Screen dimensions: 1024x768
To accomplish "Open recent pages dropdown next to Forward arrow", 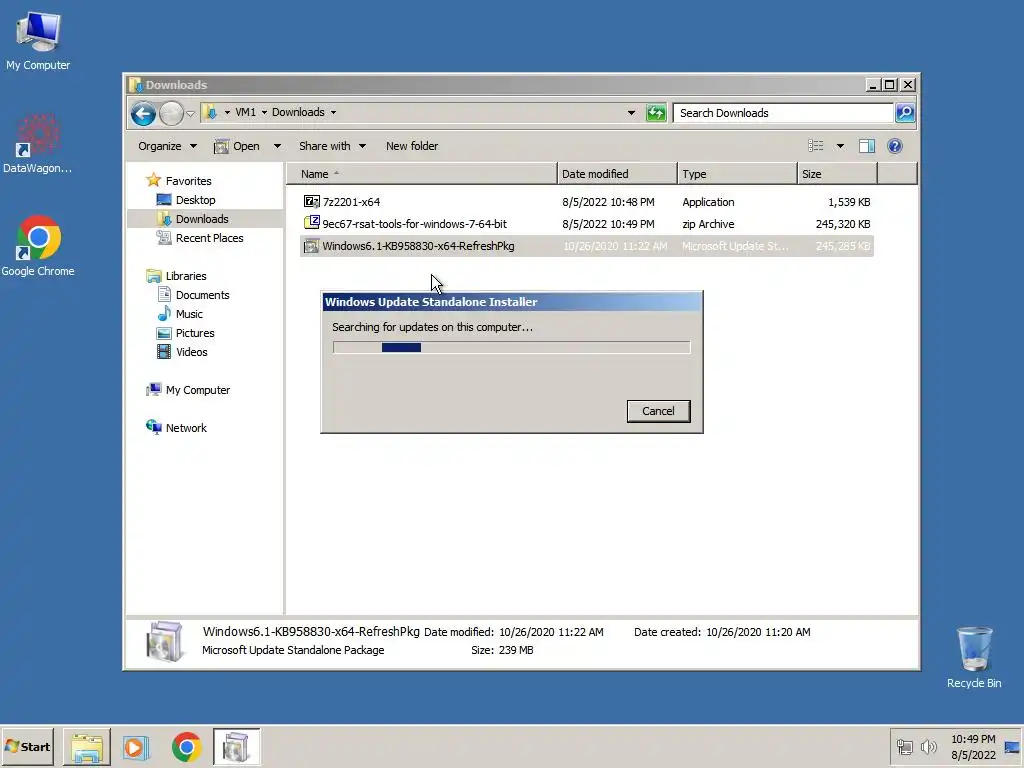I will click(190, 114).
